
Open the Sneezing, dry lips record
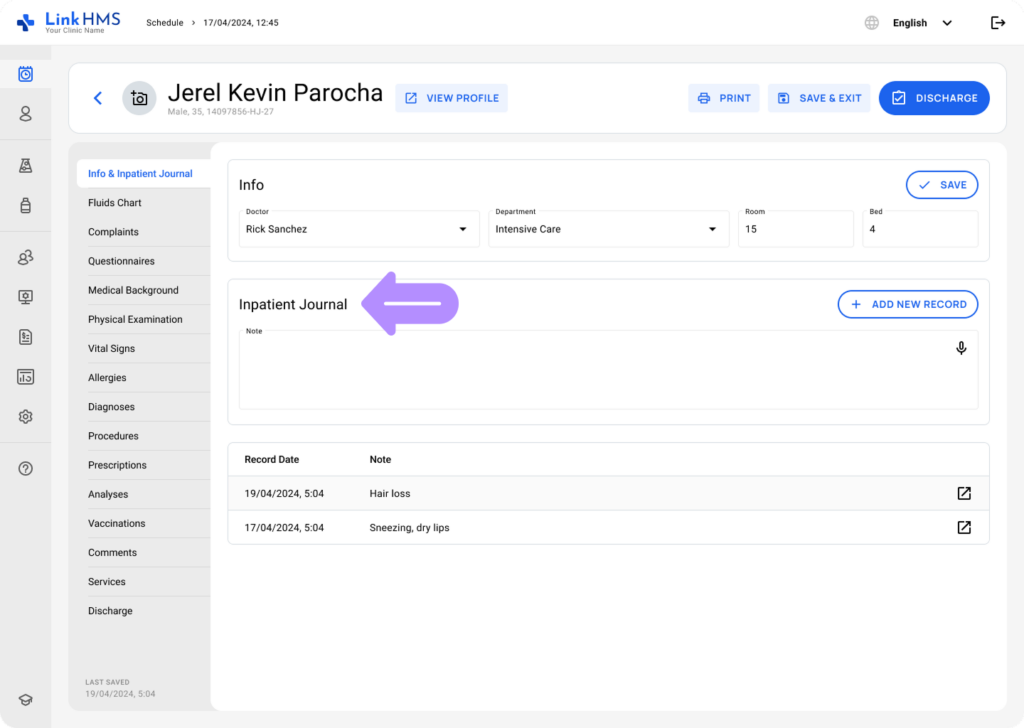(x=964, y=527)
